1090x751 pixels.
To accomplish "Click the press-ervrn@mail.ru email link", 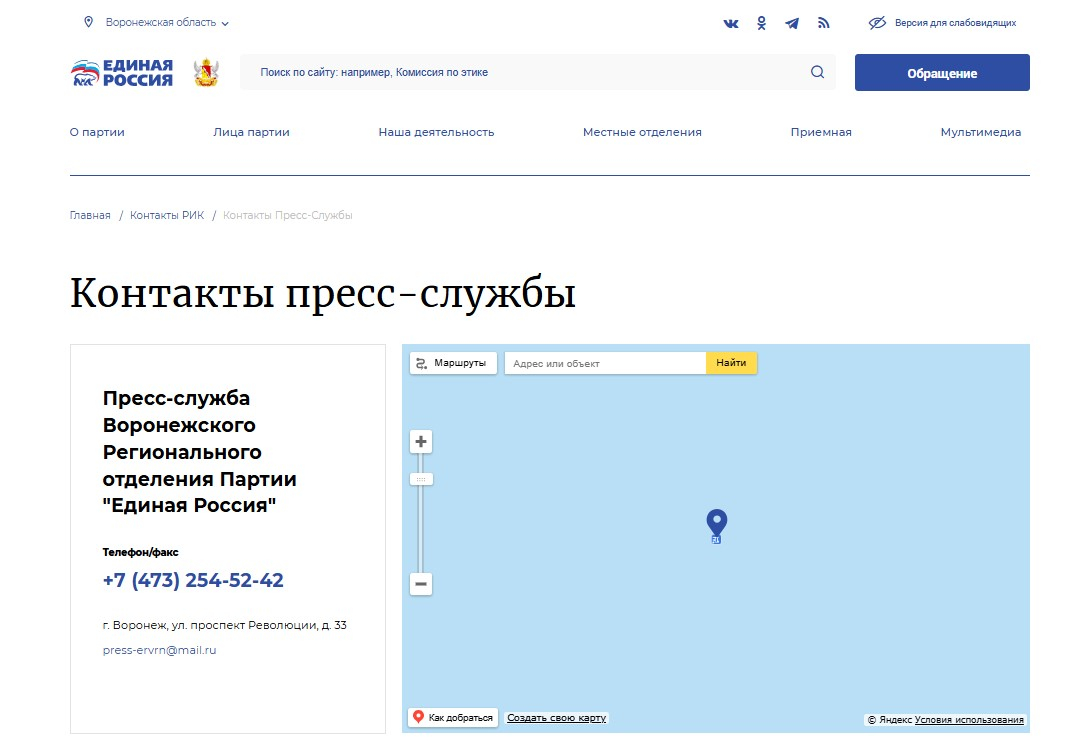I will tap(159, 650).
